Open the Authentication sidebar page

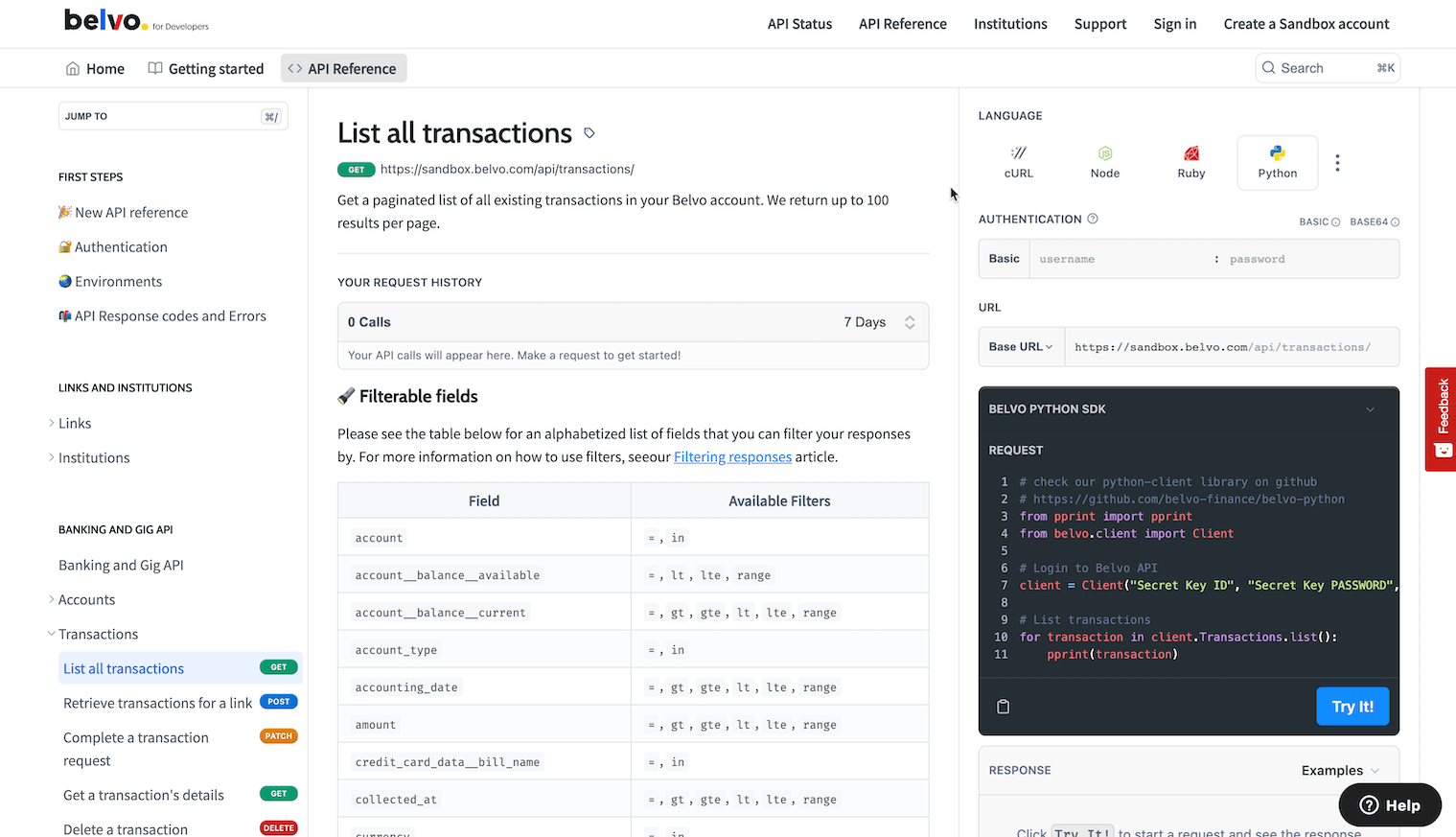[x=112, y=247]
